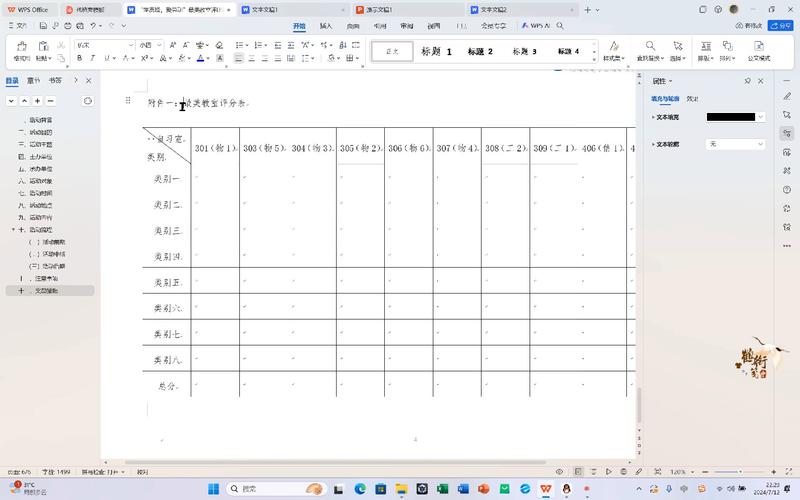Open the text outline dropdown set to none

[735, 144]
